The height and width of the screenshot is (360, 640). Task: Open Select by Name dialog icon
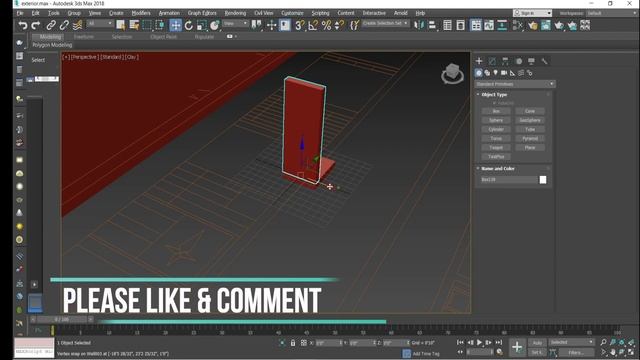tap(134, 25)
